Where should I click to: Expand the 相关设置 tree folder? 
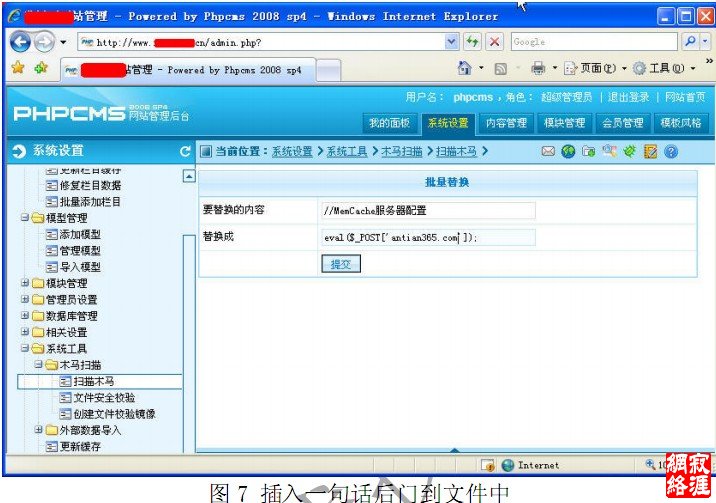click(25, 332)
